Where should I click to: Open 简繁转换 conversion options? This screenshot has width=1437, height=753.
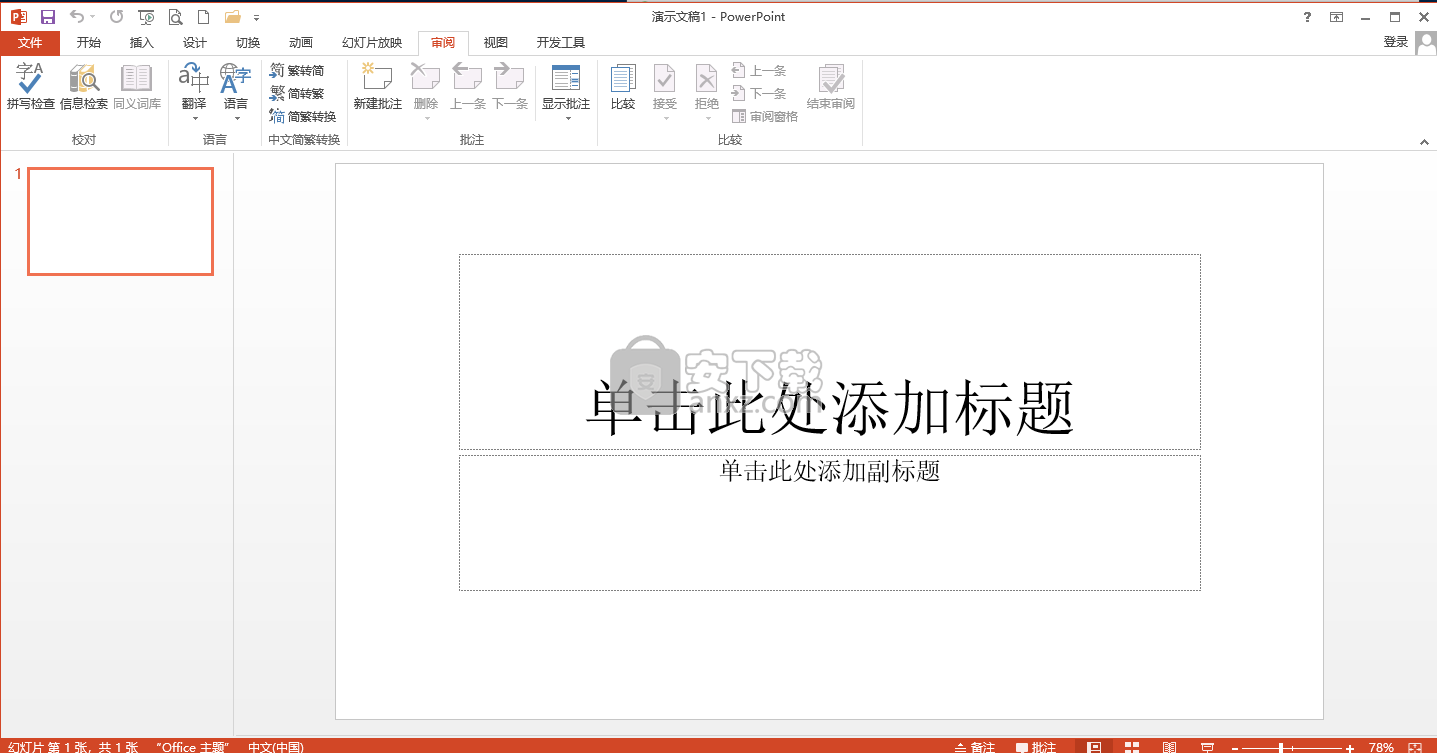[303, 117]
